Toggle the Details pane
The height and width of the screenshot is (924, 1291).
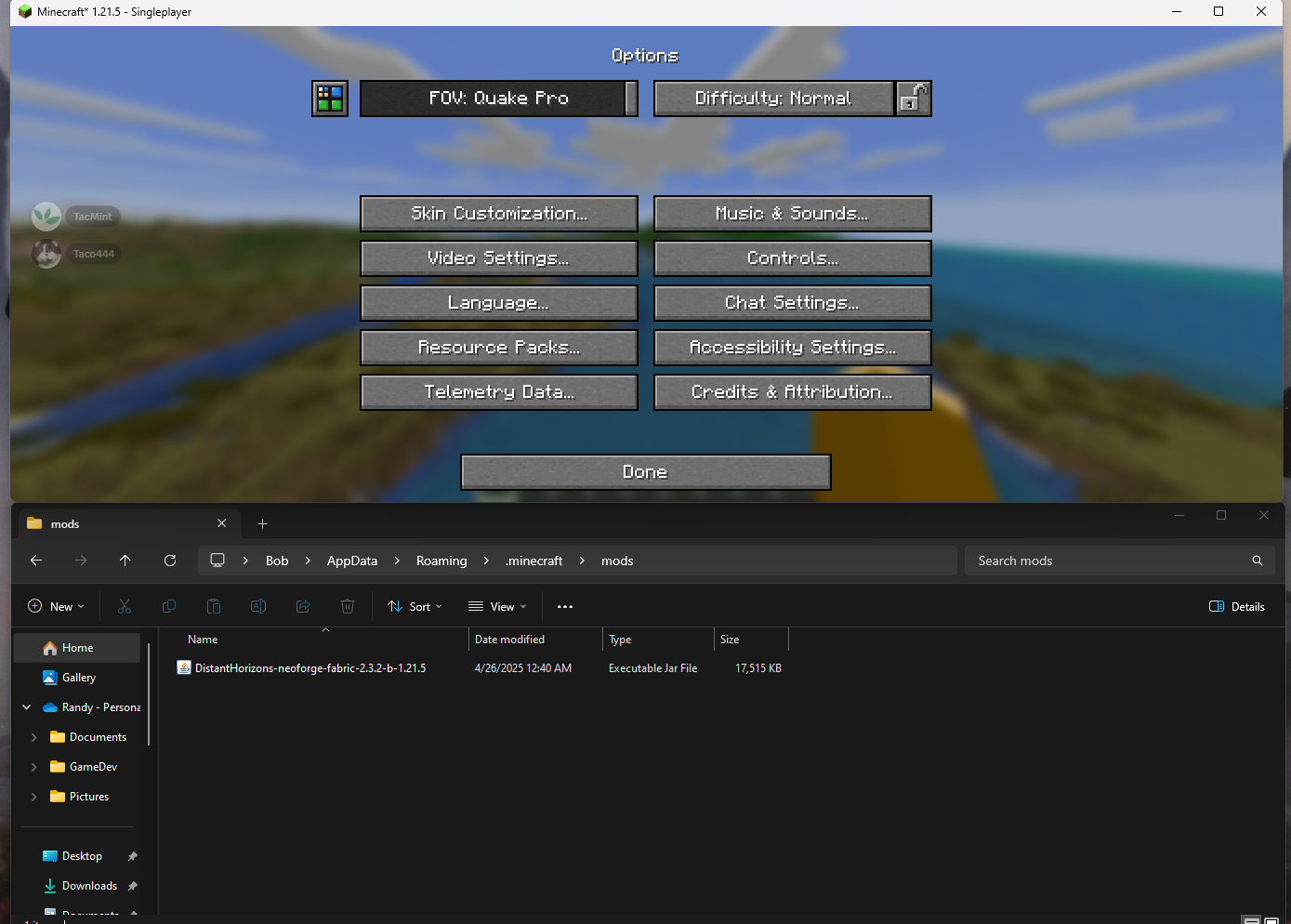[1237, 607]
